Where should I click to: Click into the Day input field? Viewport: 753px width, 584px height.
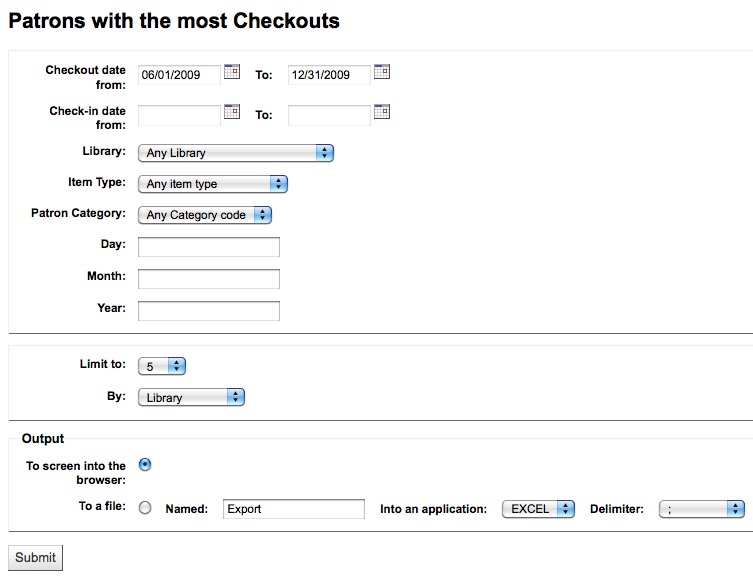[x=208, y=247]
